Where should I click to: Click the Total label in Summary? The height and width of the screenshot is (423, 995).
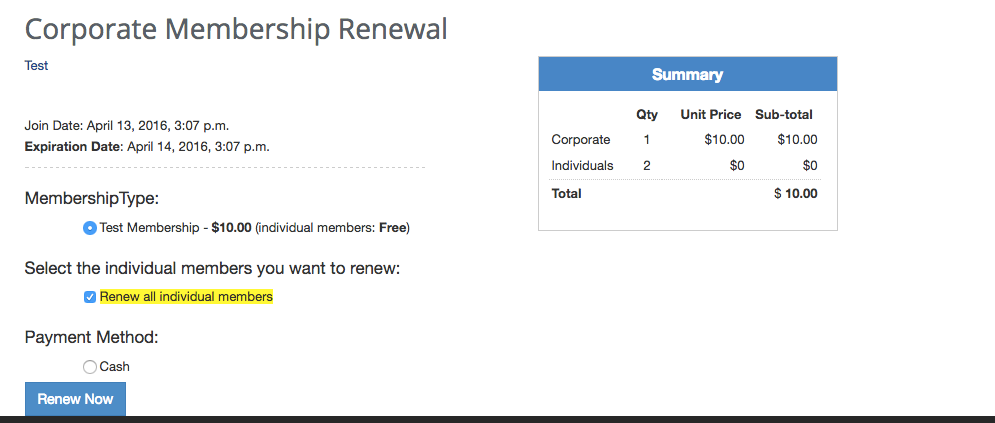(x=566, y=194)
